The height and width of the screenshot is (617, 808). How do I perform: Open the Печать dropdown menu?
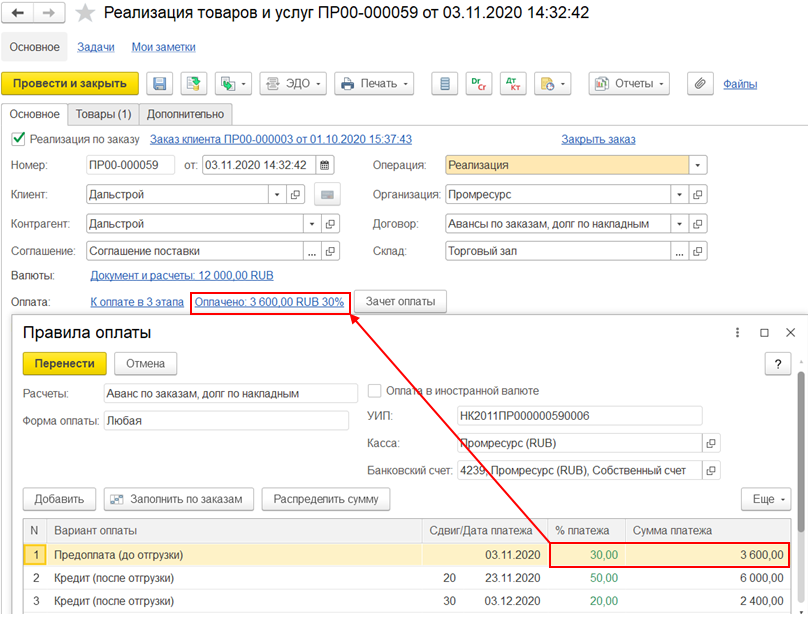[374, 84]
